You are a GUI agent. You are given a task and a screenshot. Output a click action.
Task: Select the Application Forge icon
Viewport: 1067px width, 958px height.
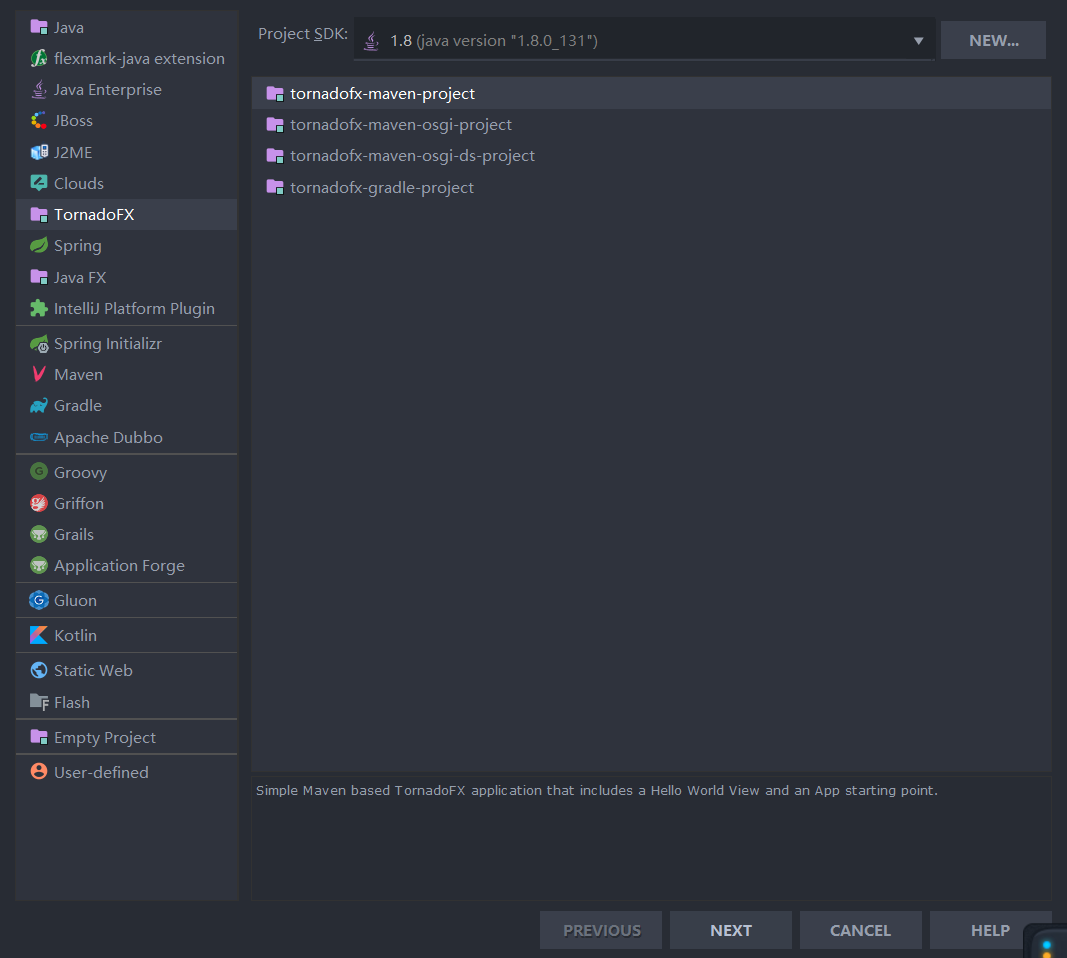(39, 565)
